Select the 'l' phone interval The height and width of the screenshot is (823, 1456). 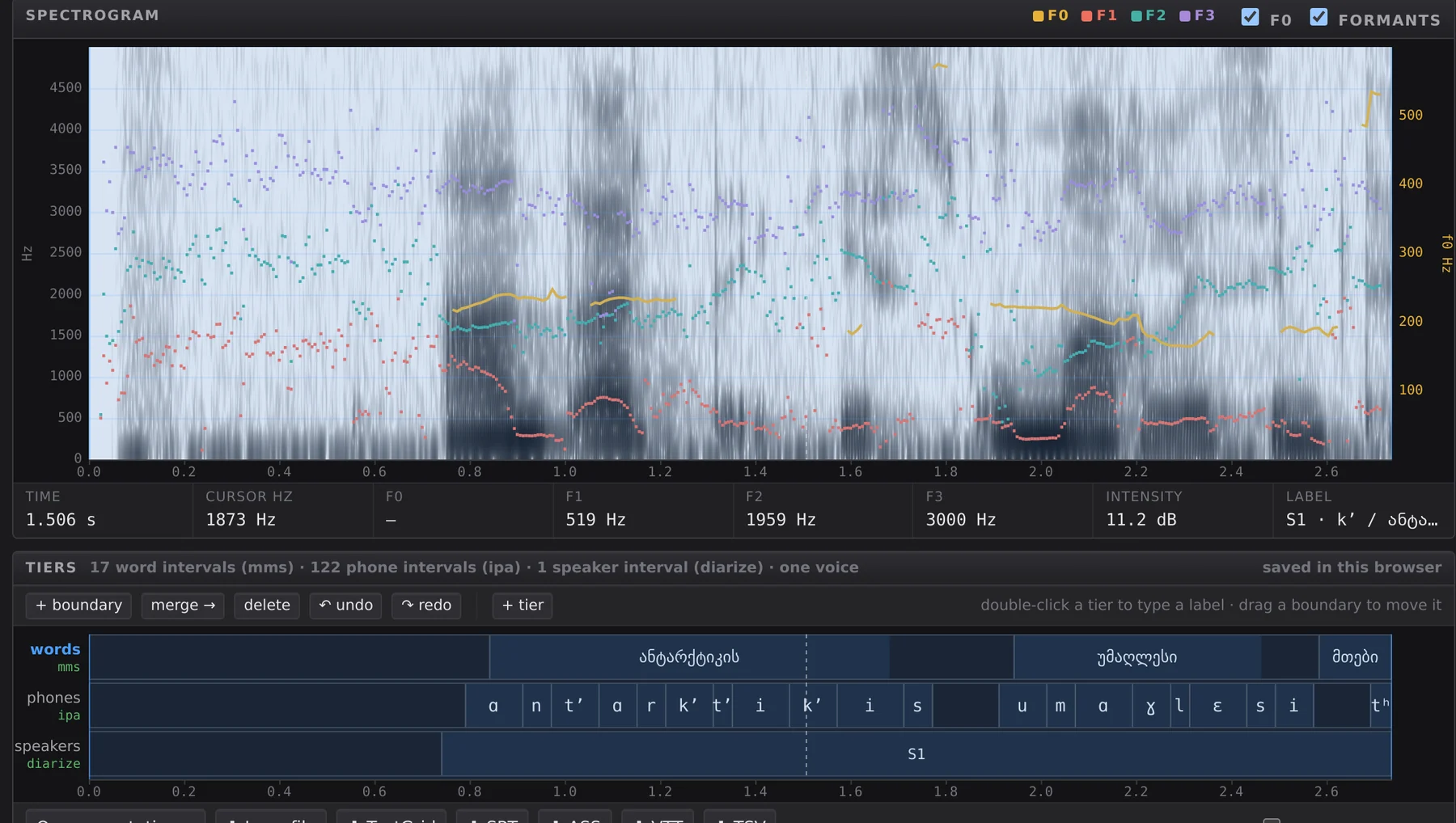(1180, 706)
